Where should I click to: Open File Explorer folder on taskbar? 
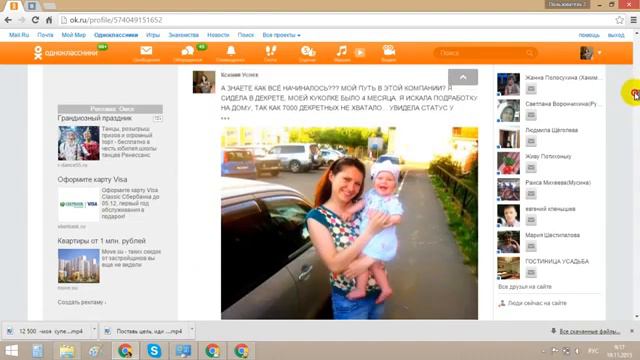tap(67, 351)
